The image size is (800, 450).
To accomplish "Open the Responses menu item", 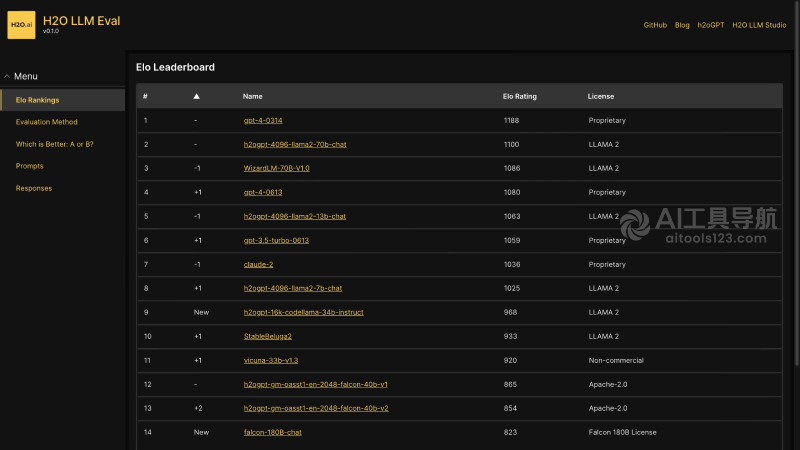I will coord(34,188).
